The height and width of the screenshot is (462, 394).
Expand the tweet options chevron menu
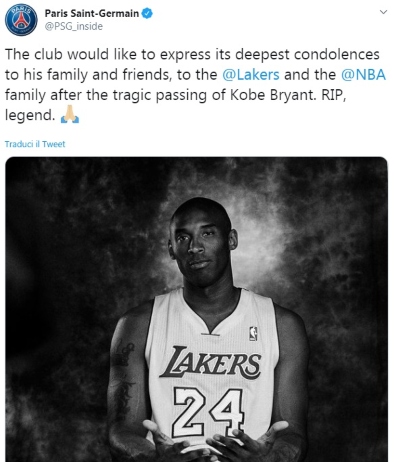(384, 12)
